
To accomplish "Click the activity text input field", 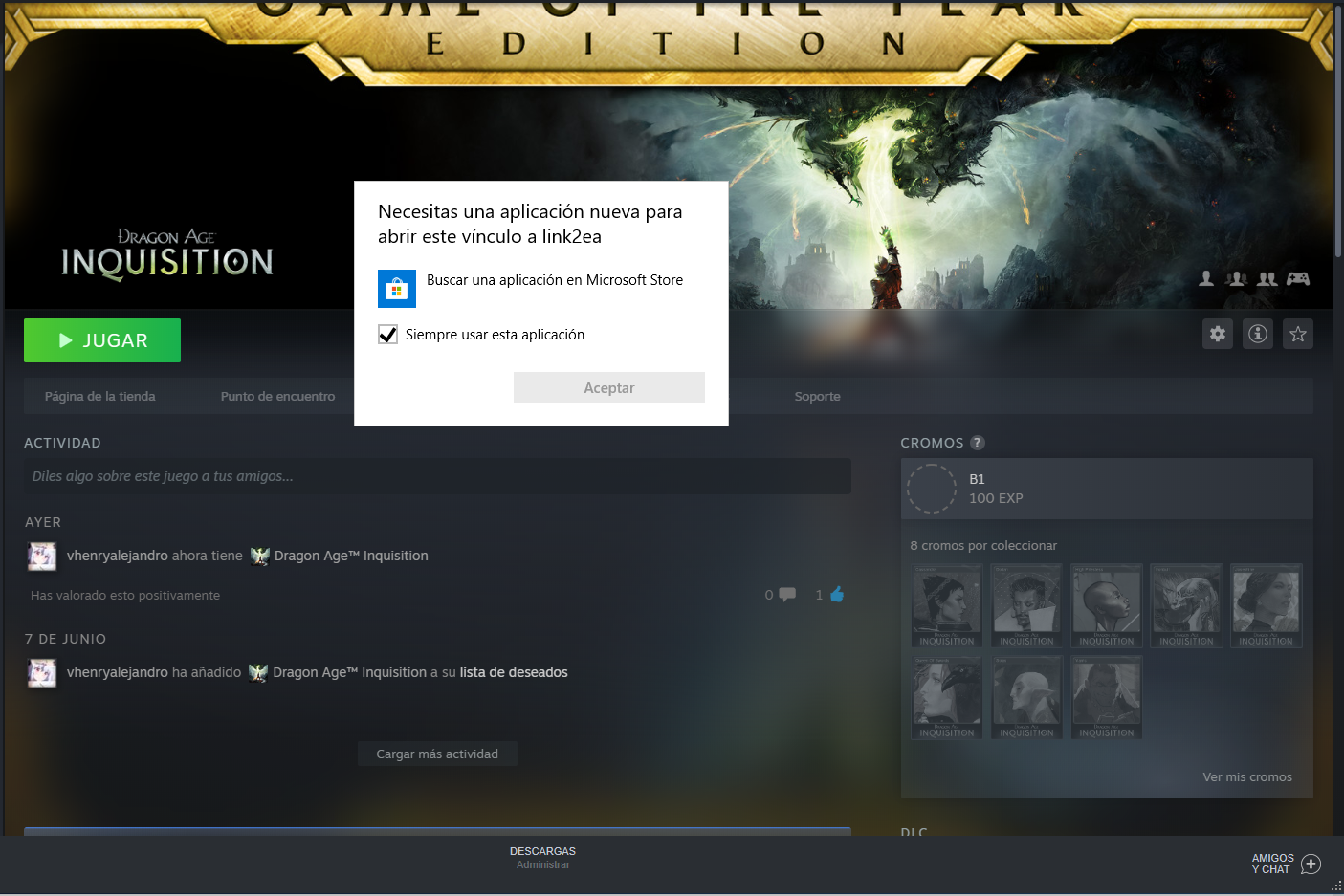I will [x=437, y=476].
